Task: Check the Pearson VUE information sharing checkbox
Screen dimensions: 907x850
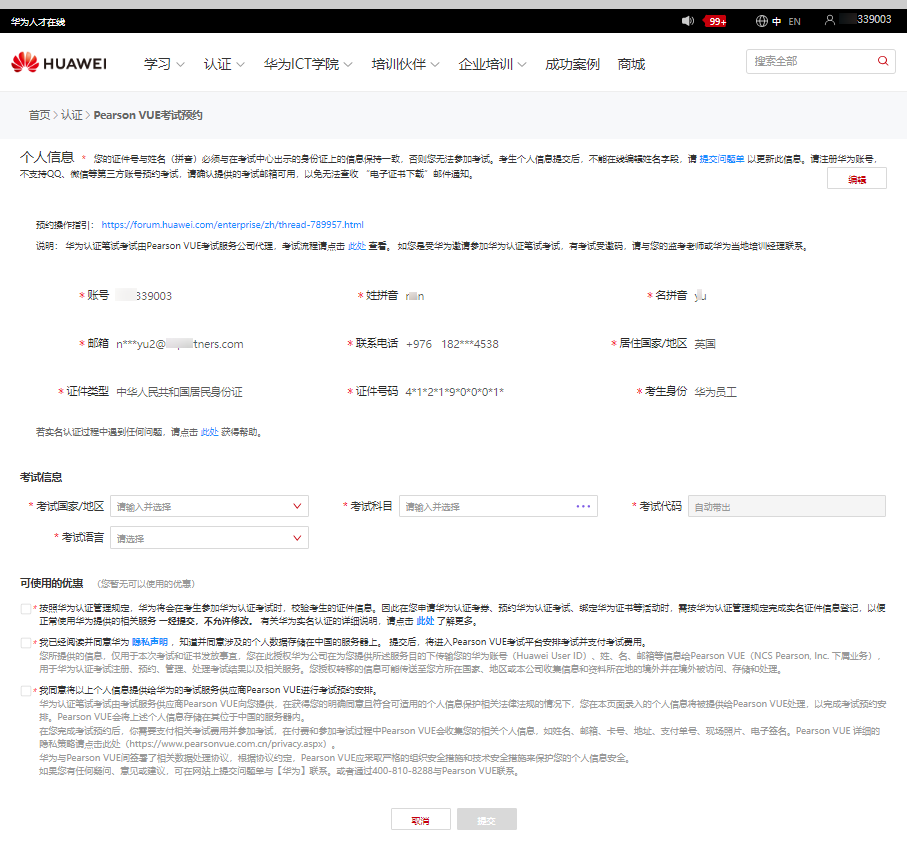Action: click(25, 691)
